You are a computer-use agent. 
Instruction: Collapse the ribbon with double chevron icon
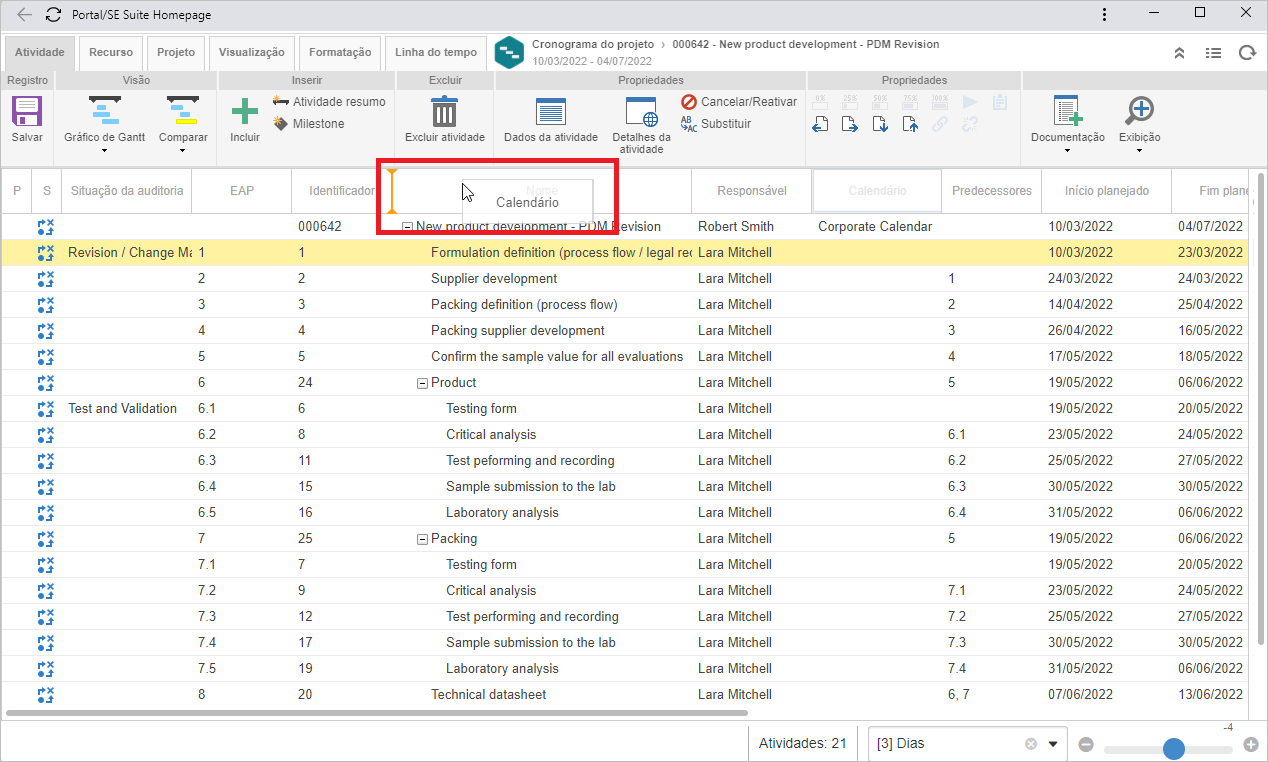[x=1179, y=53]
